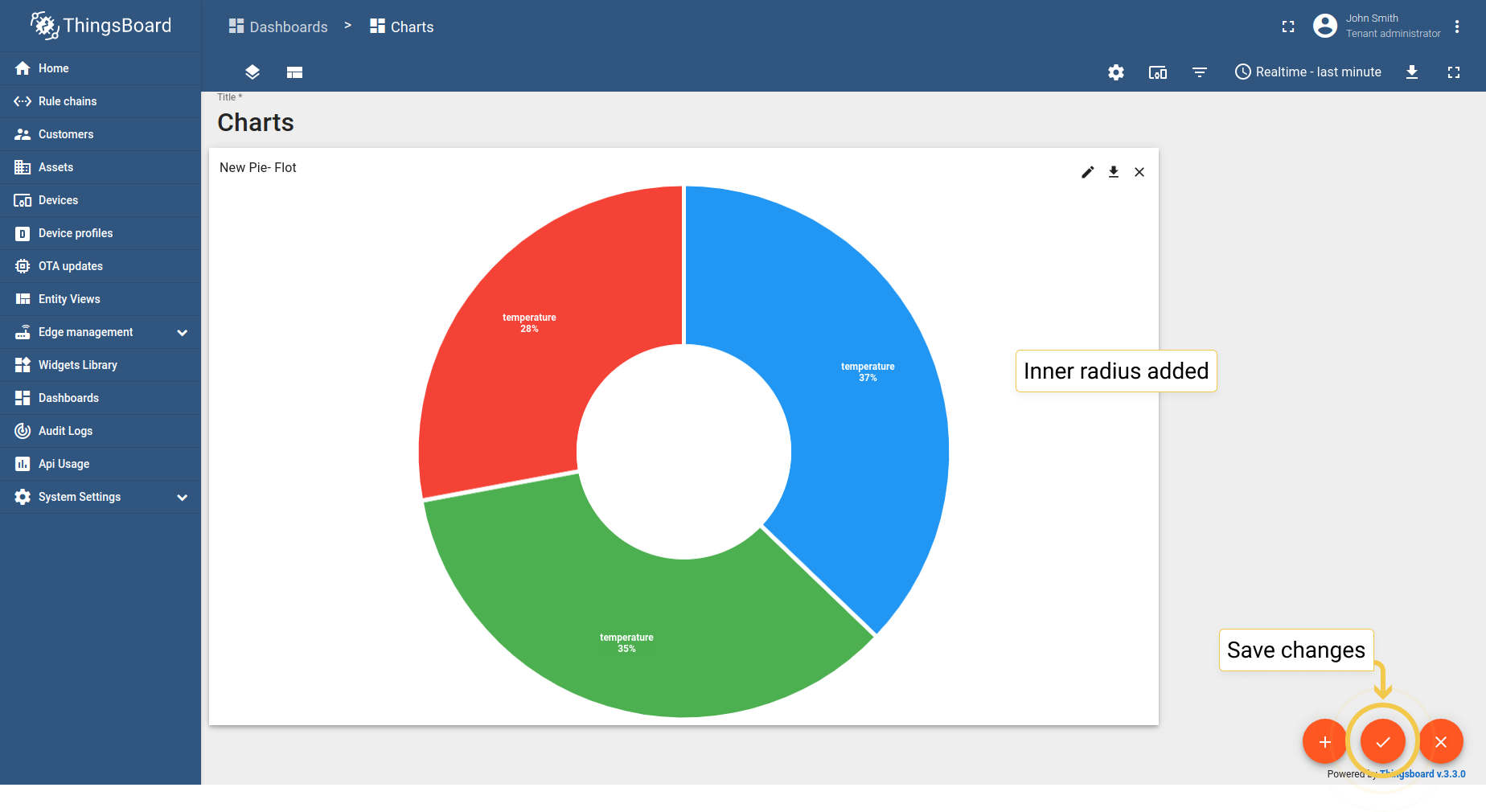Open dashboard settings gear icon

point(1115,72)
